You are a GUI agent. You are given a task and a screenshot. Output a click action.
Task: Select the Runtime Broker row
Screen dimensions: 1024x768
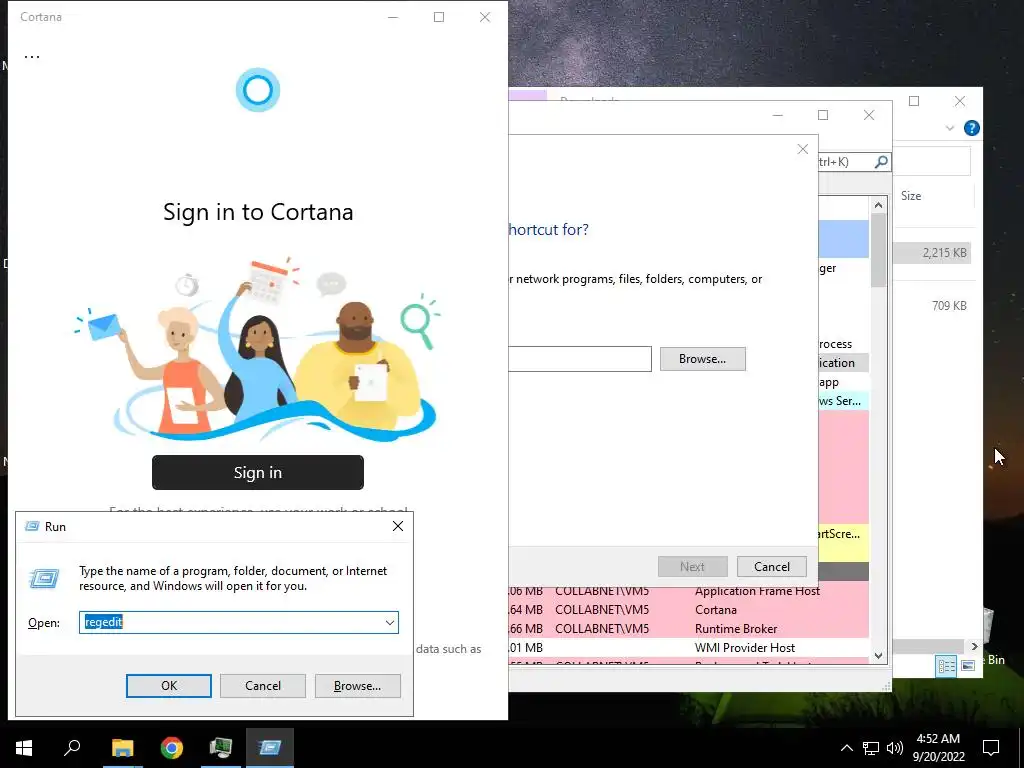click(689, 629)
